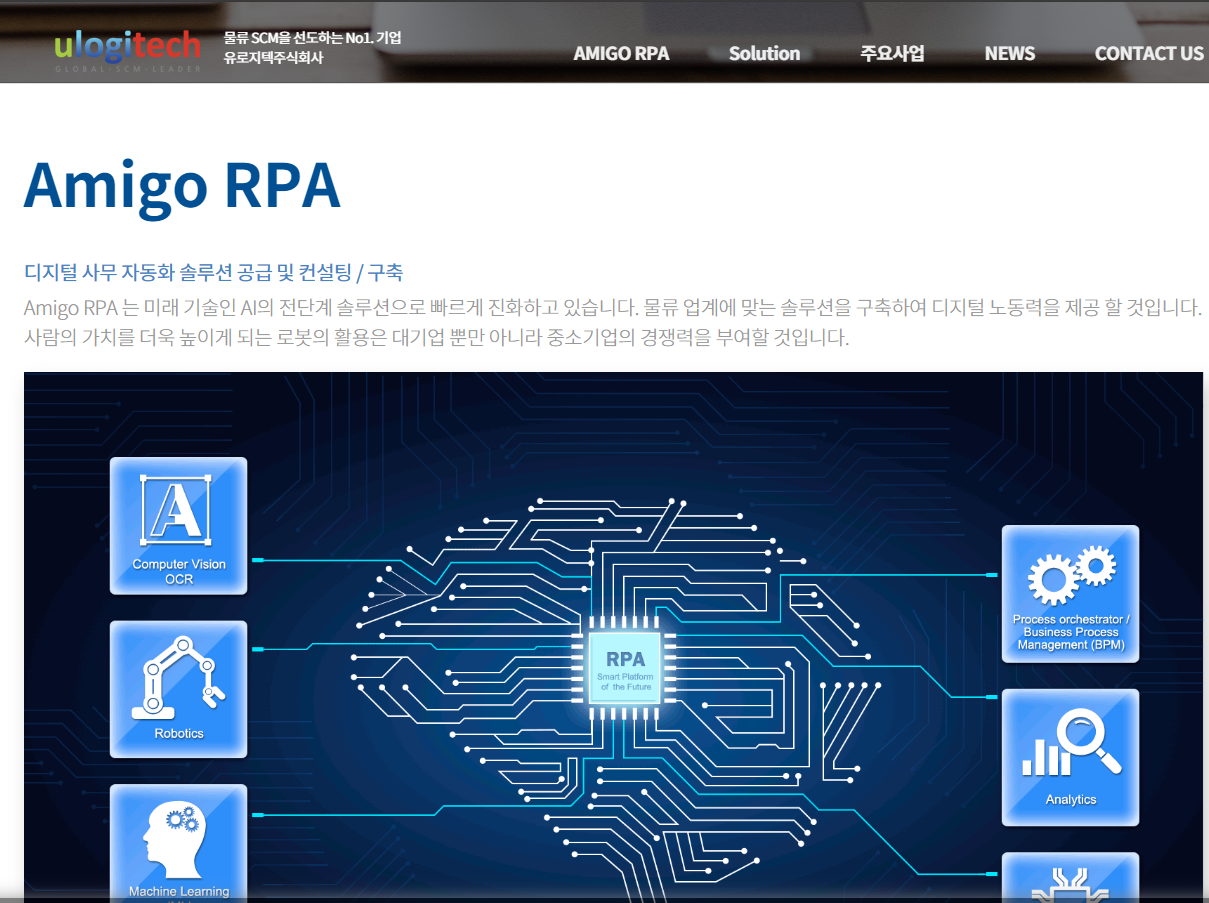This screenshot has height=903, width=1209.
Task: Click the central RPA chip graphic
Action: click(625, 668)
